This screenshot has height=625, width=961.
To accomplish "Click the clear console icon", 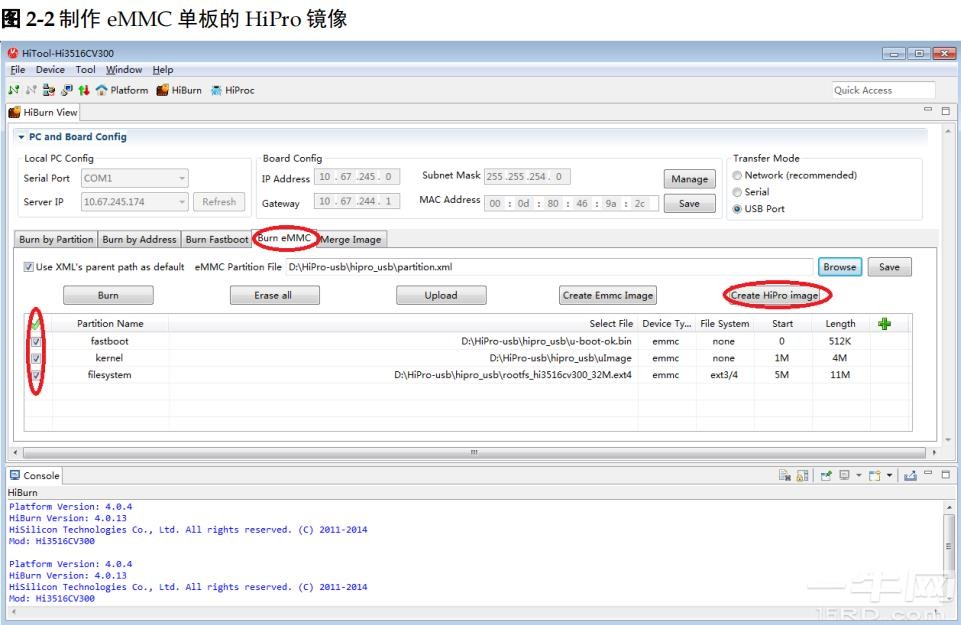I will click(x=788, y=475).
